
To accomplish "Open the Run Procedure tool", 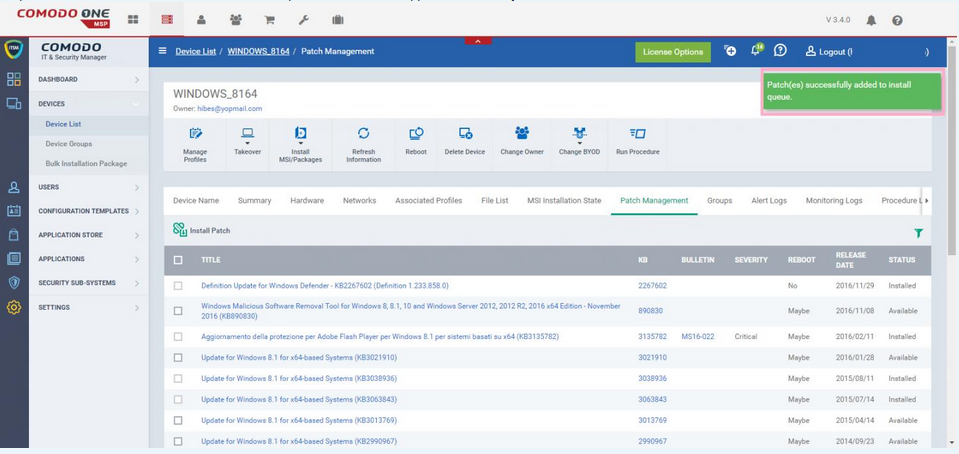I will [637, 134].
